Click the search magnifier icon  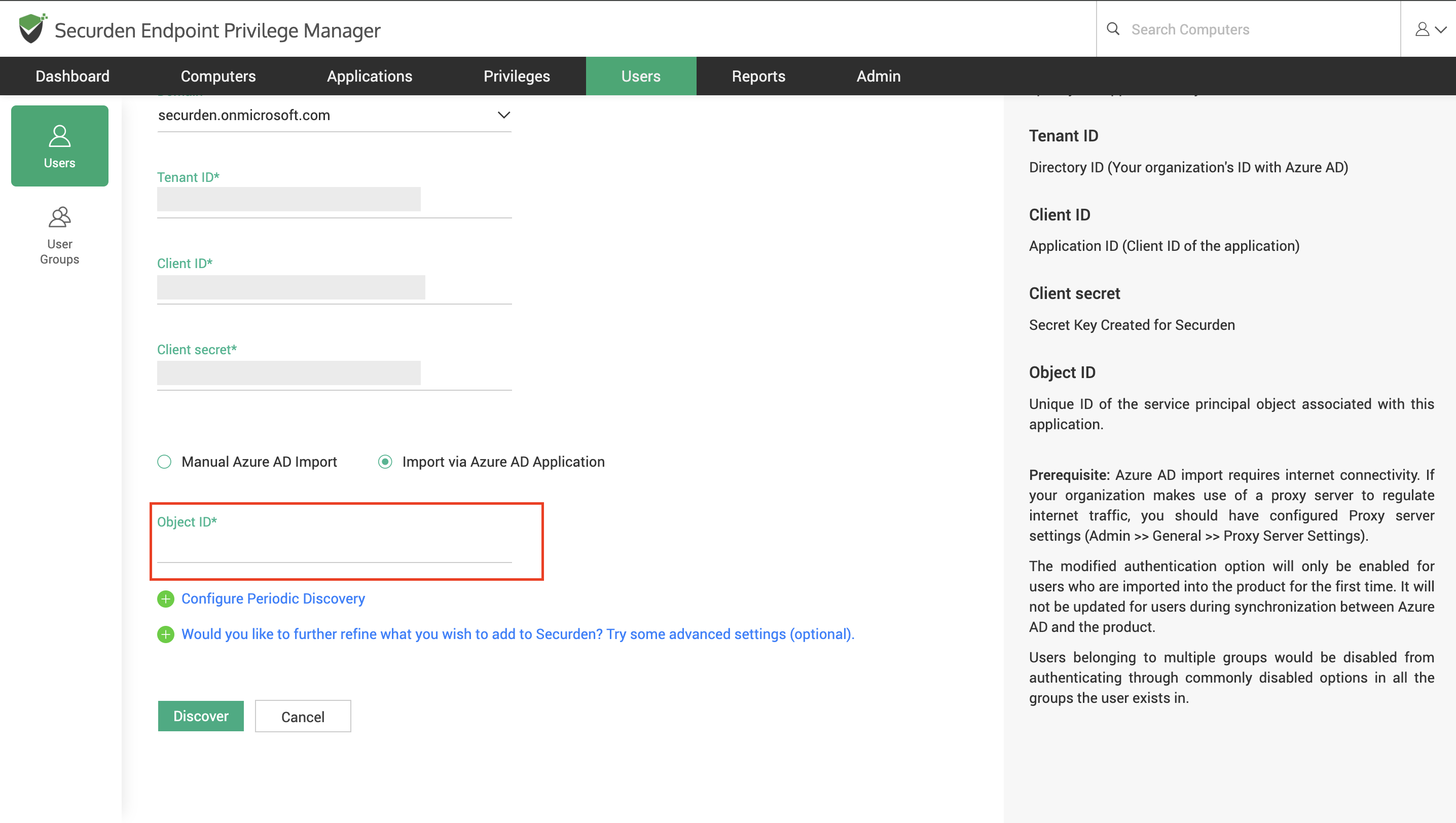pos(1113,29)
